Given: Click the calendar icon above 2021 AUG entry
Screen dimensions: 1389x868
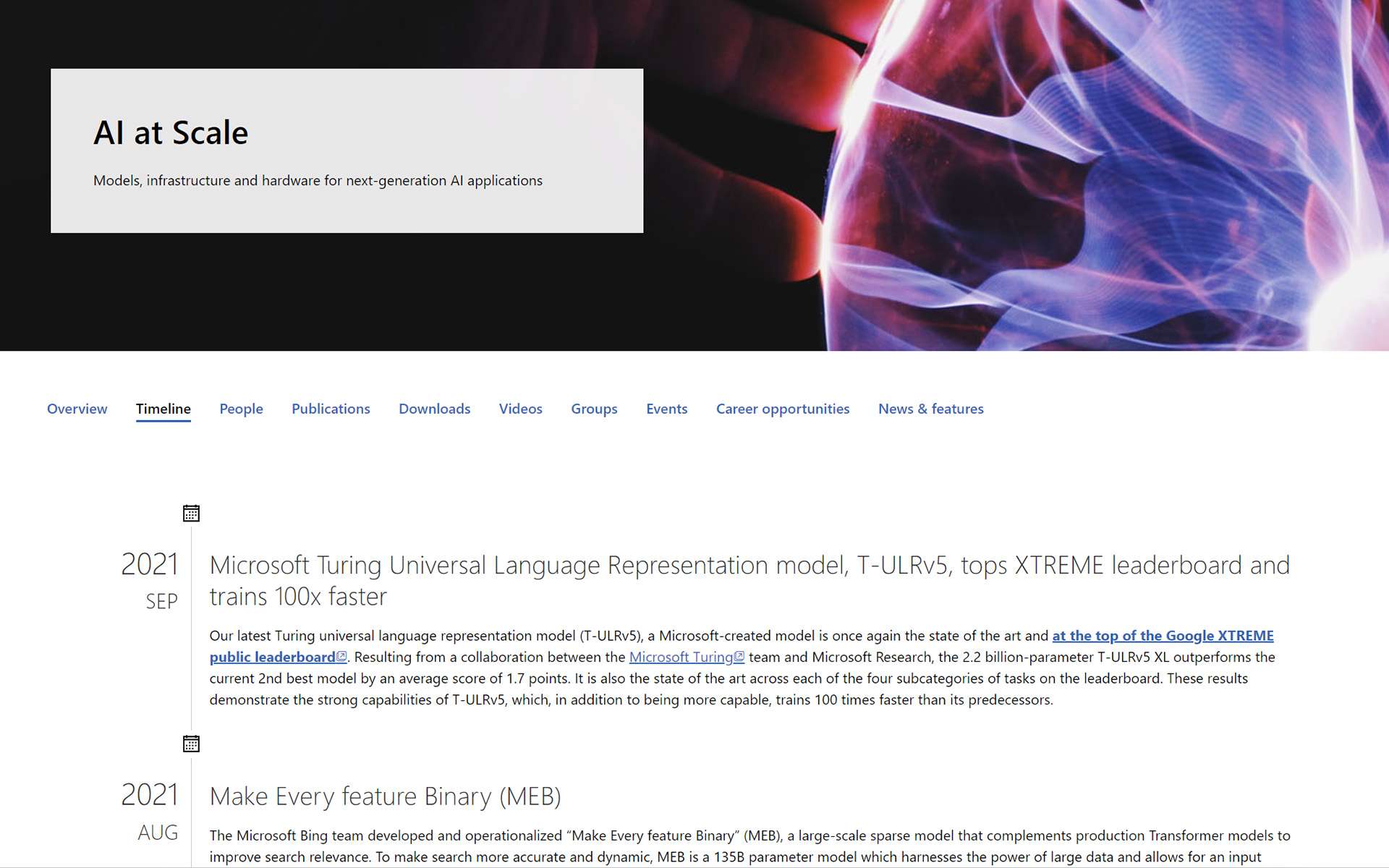Looking at the screenshot, I should tap(191, 744).
